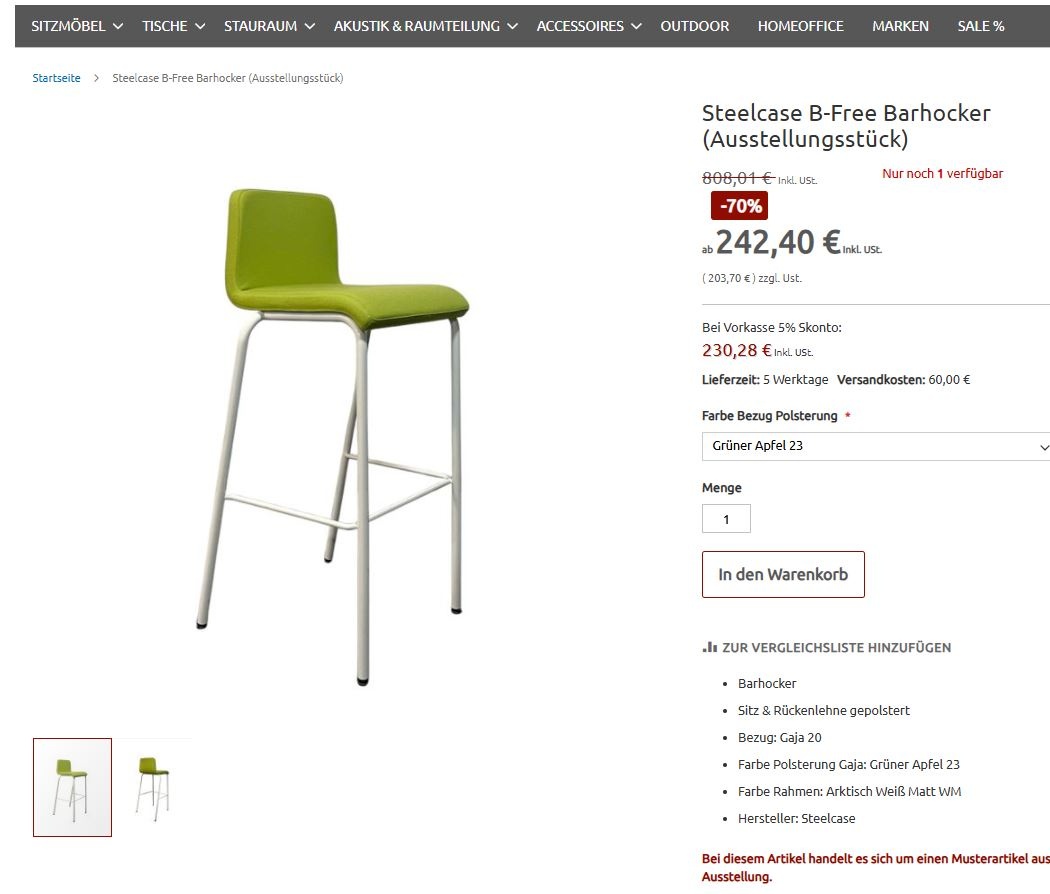Go back to Startseite breadcrumb
1050x894 pixels.
[x=56, y=78]
